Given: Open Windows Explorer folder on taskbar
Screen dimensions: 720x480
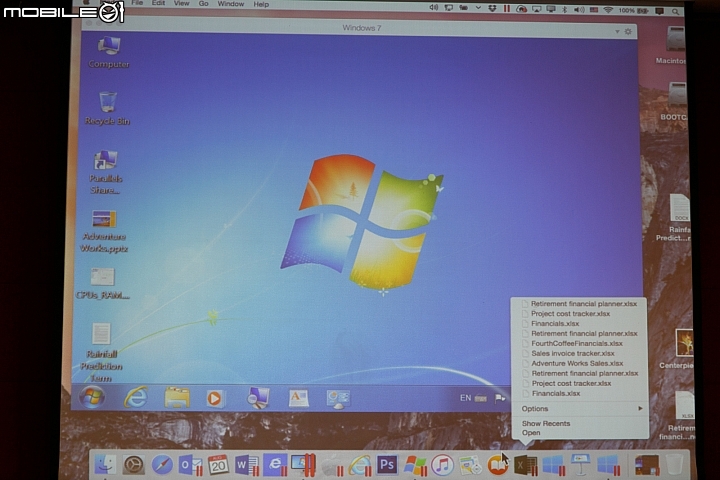Looking at the screenshot, I should (177, 398).
